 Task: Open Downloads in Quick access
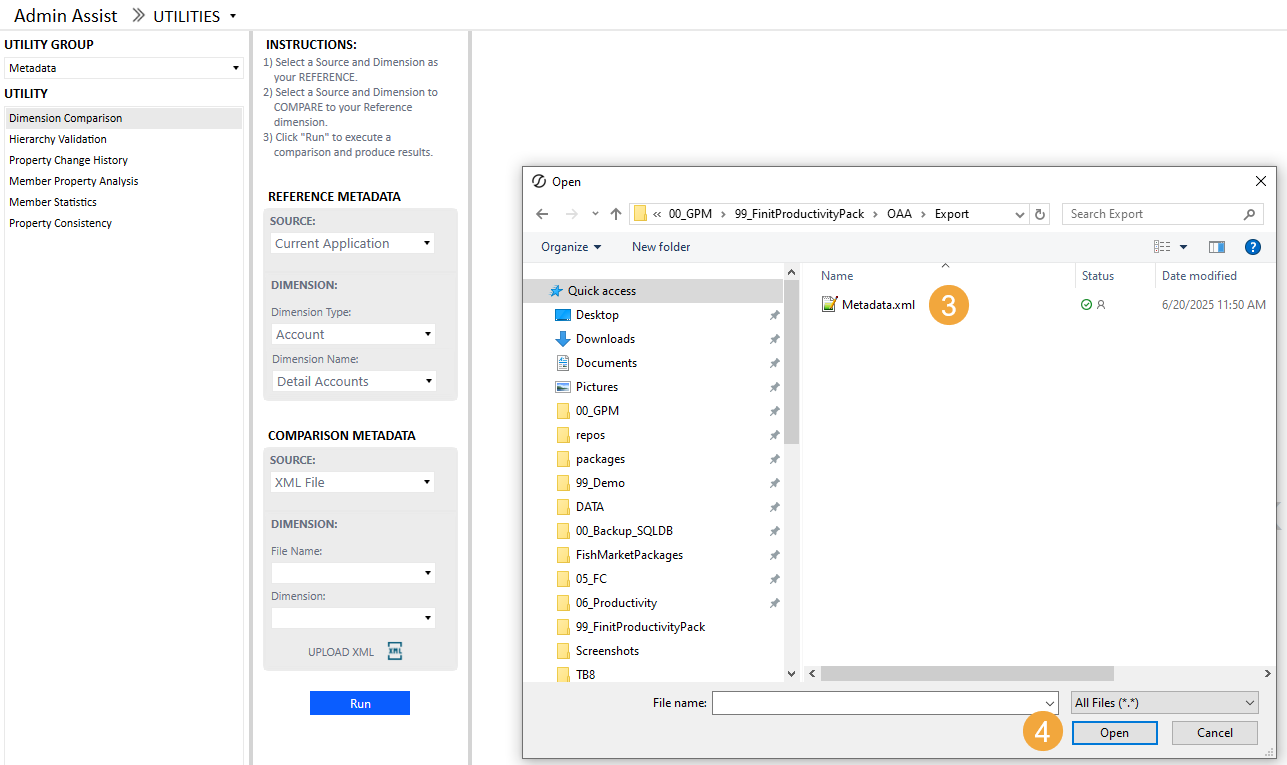coord(605,339)
